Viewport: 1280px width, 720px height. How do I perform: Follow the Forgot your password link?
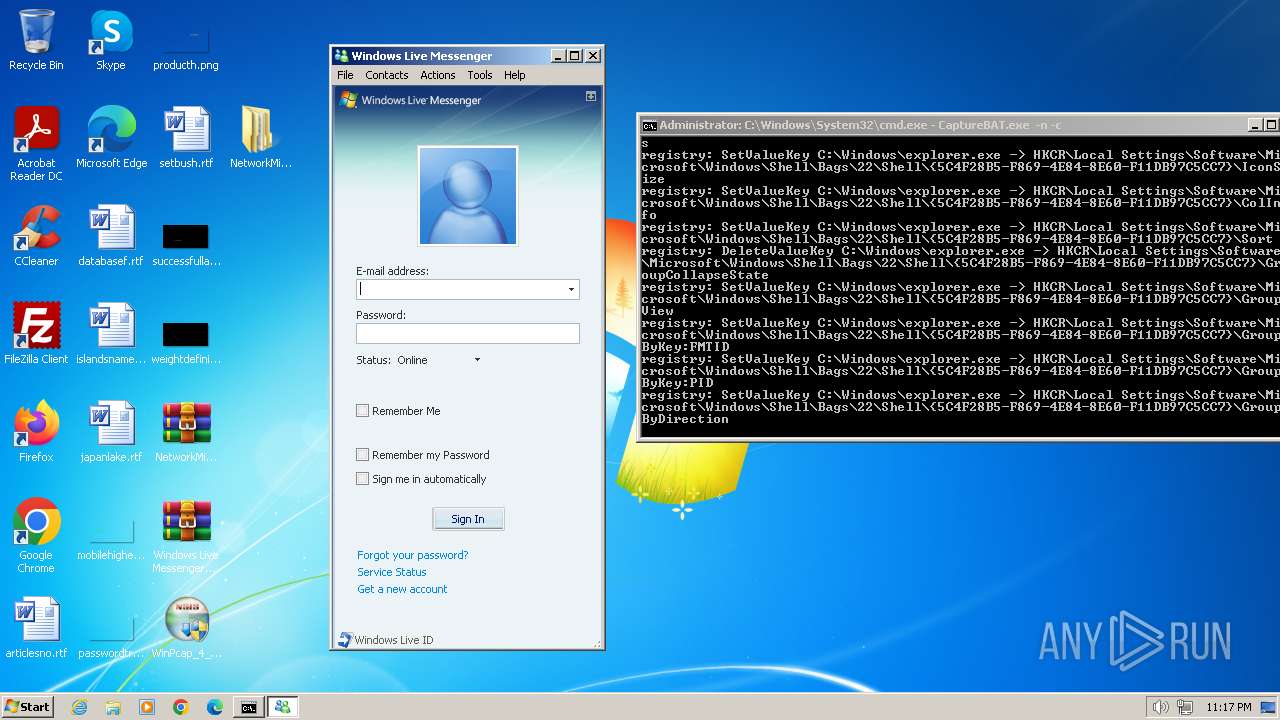click(412, 555)
